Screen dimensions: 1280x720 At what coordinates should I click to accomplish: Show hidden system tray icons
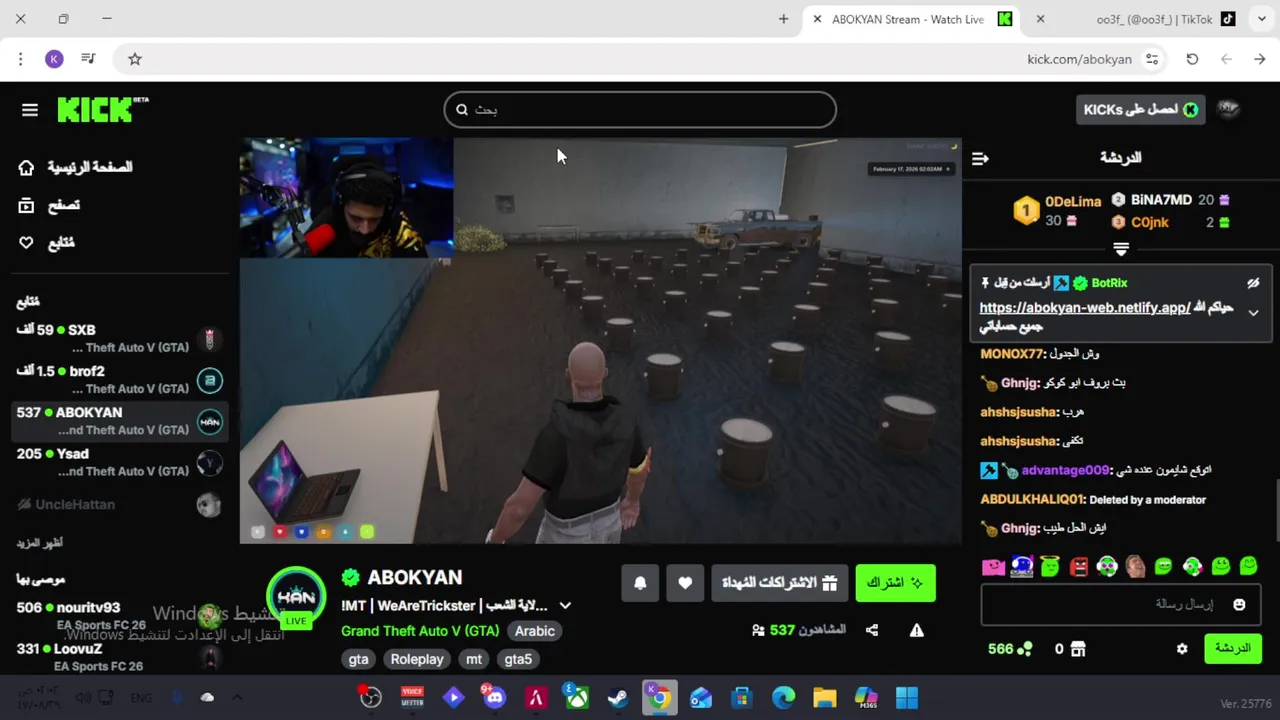237,697
